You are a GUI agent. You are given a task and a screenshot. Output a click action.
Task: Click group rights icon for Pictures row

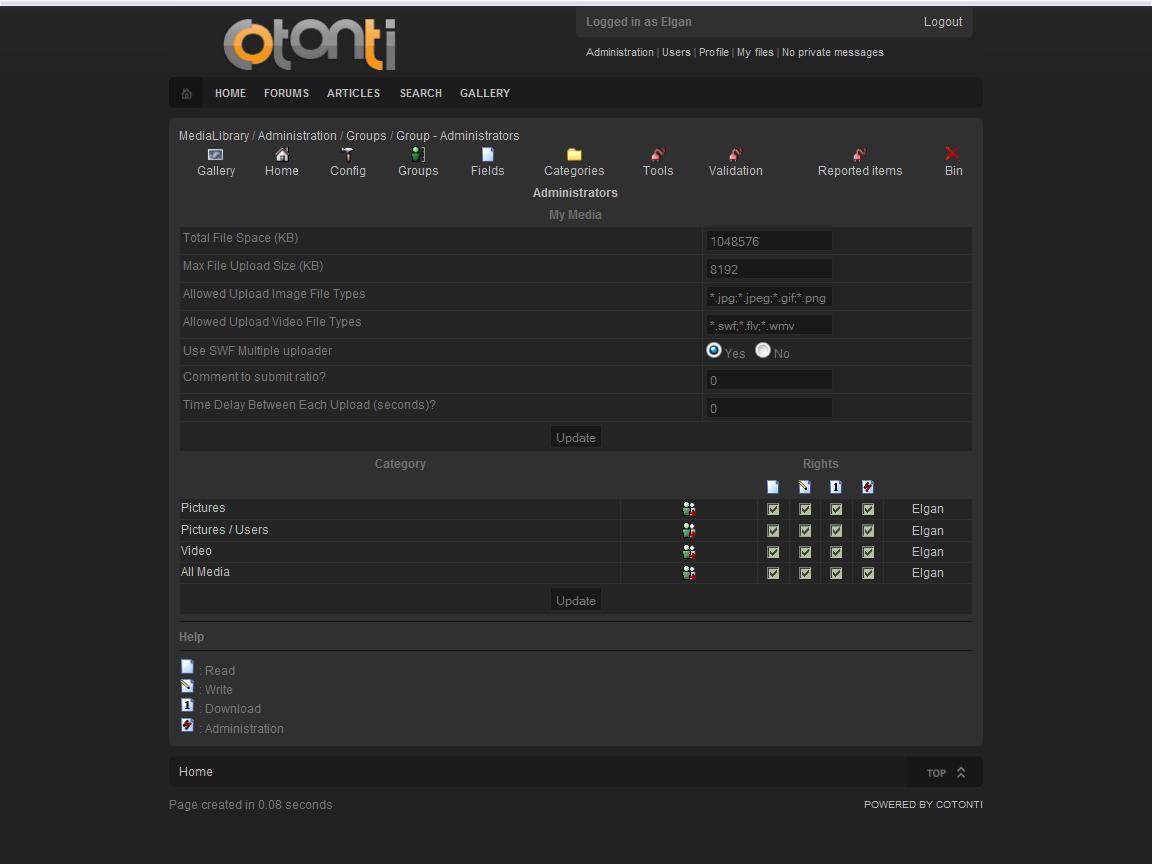pos(689,509)
